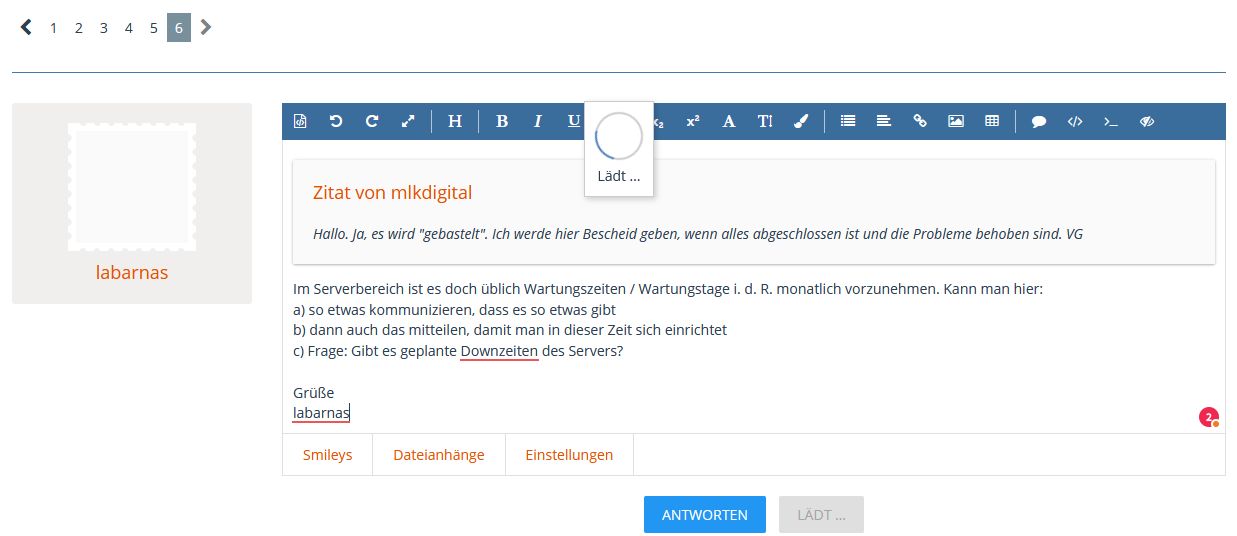Open the text color brush picker

point(801,121)
